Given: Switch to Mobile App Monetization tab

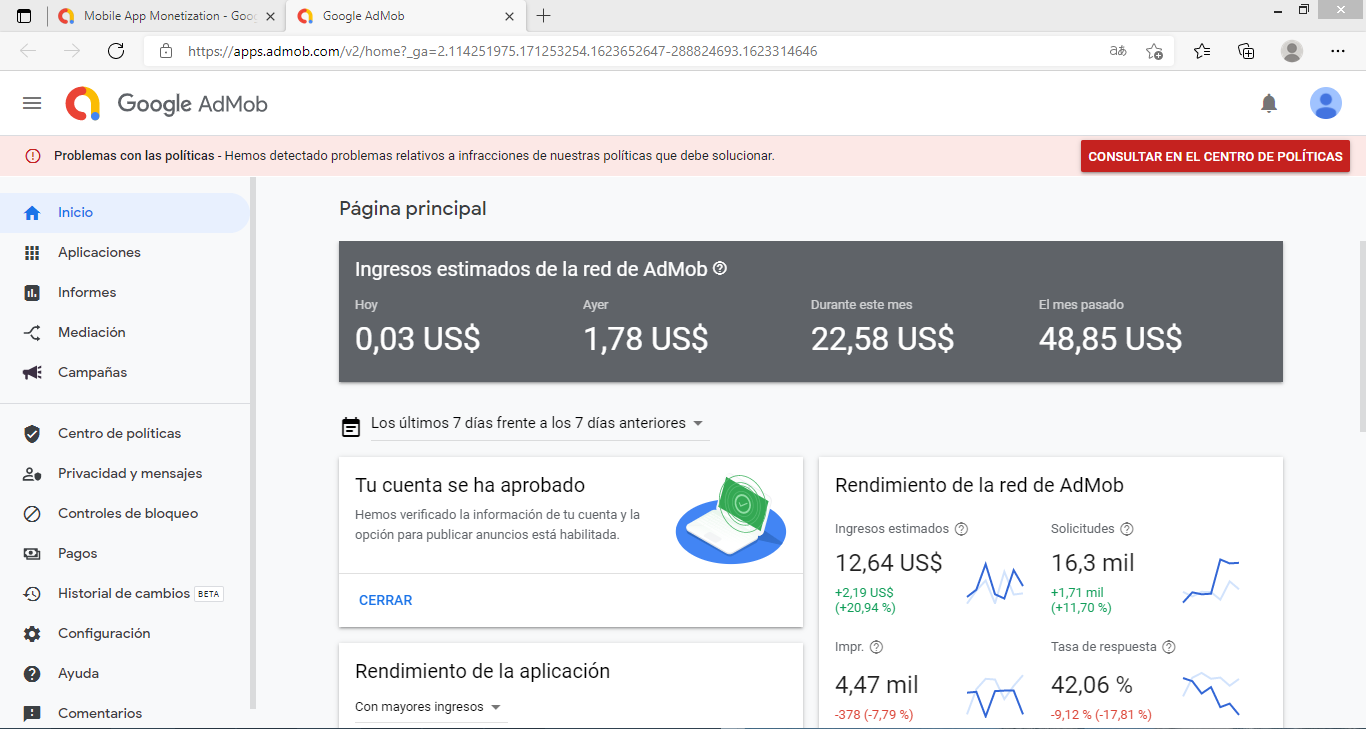Looking at the screenshot, I should 167,16.
